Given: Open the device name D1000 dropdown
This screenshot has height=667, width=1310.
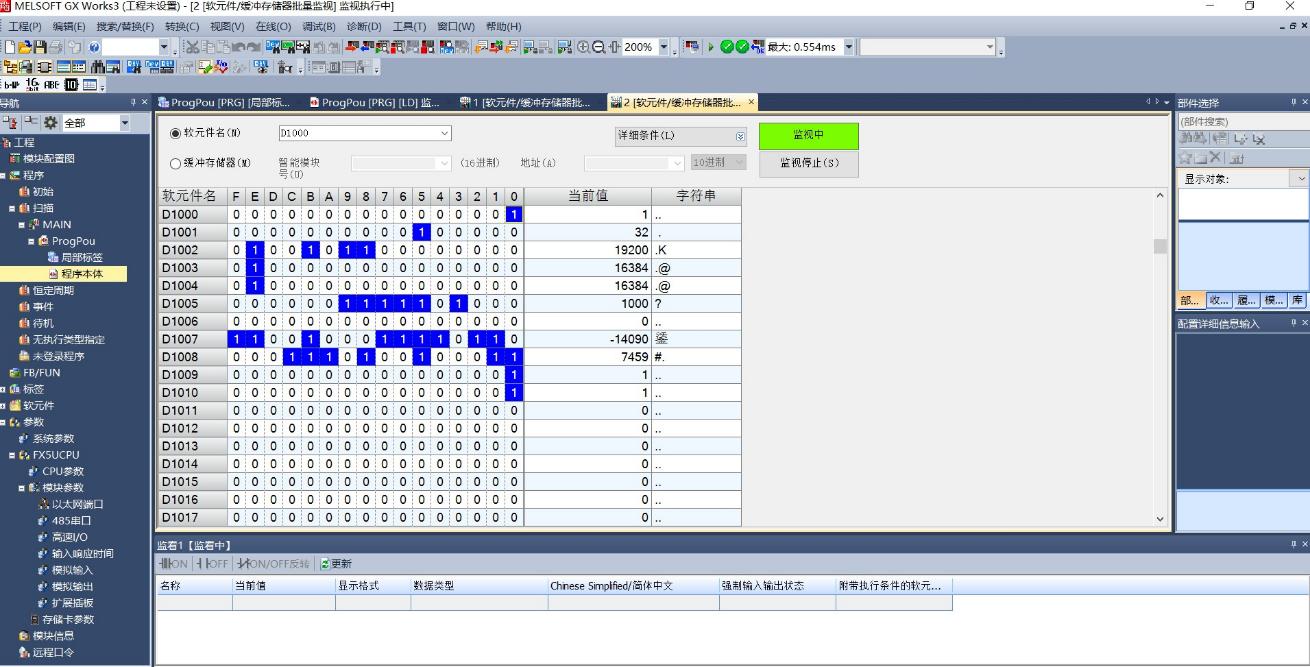Looking at the screenshot, I should [444, 133].
